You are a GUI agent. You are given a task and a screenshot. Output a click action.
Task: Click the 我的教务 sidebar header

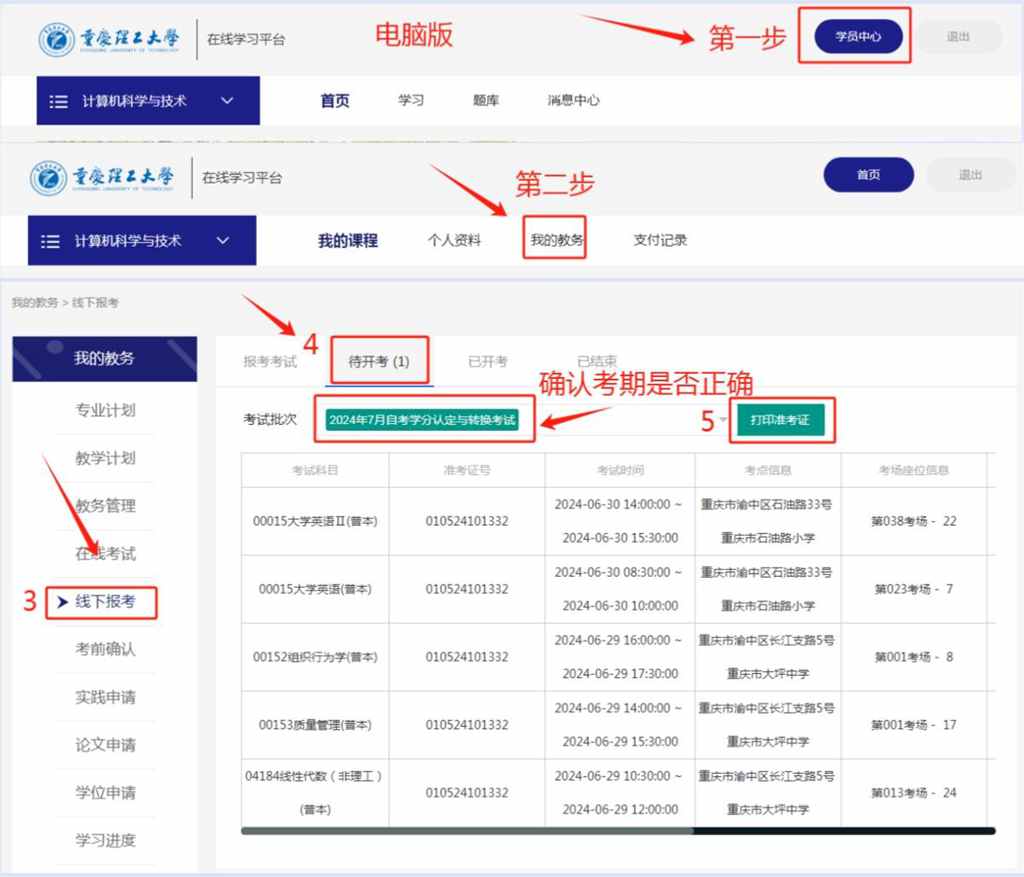(x=104, y=359)
